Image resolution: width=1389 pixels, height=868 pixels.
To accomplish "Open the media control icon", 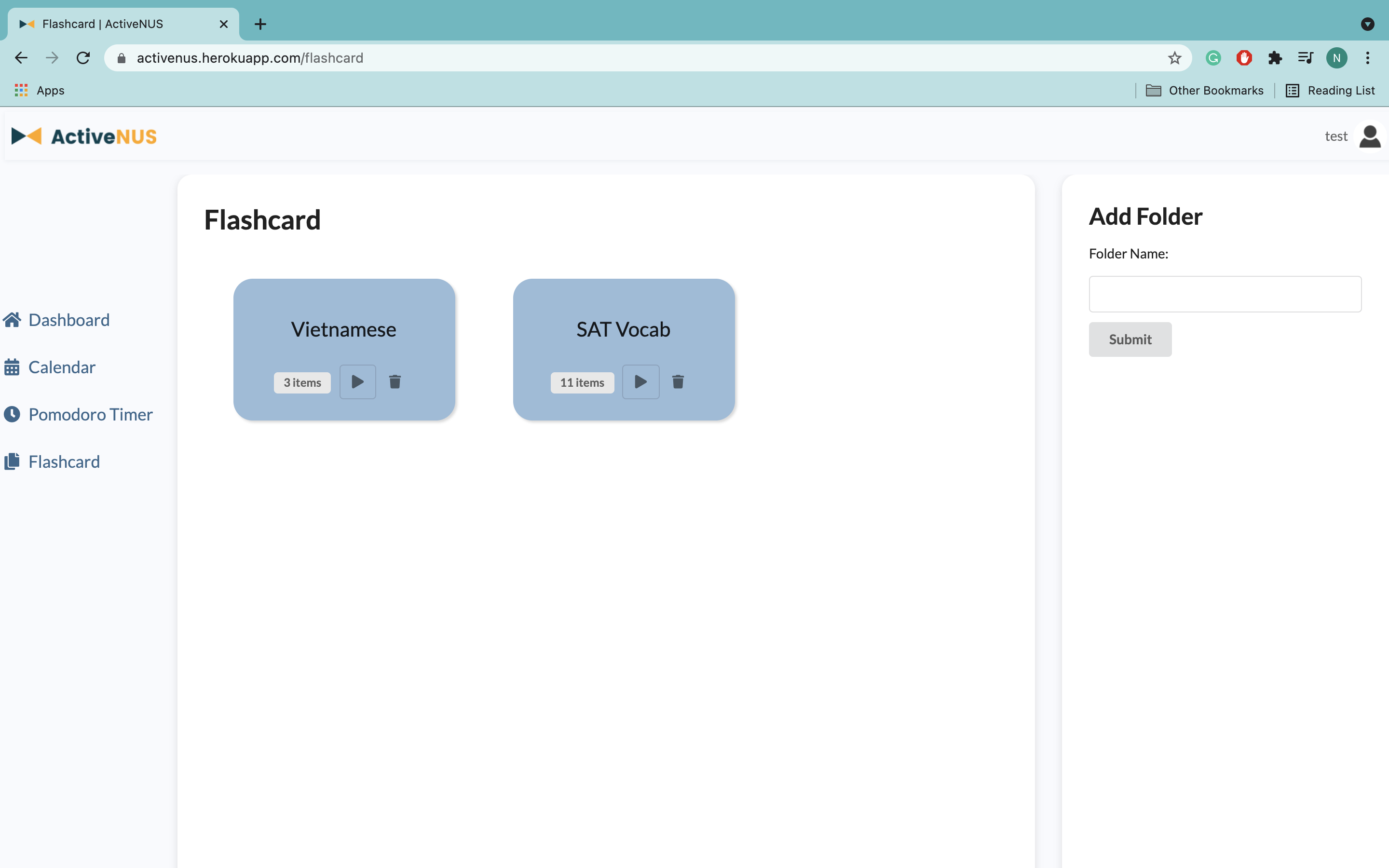I will pyautogui.click(x=1305, y=58).
